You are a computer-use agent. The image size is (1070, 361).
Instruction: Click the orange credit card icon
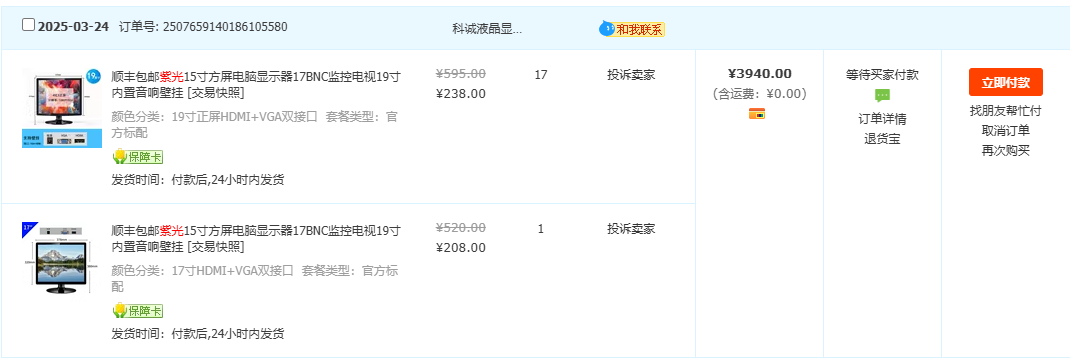pos(757,113)
